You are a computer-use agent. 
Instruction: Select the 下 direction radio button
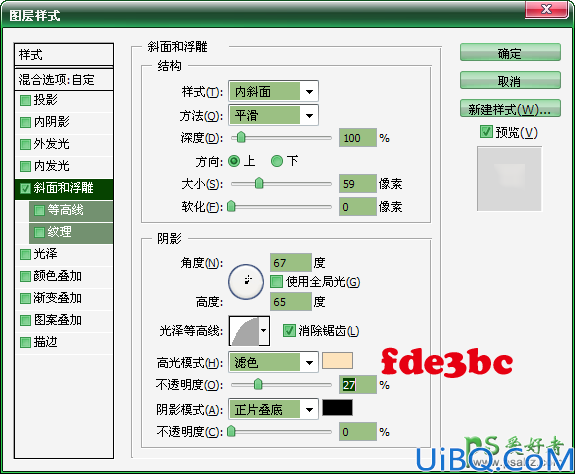pyautogui.click(x=277, y=161)
